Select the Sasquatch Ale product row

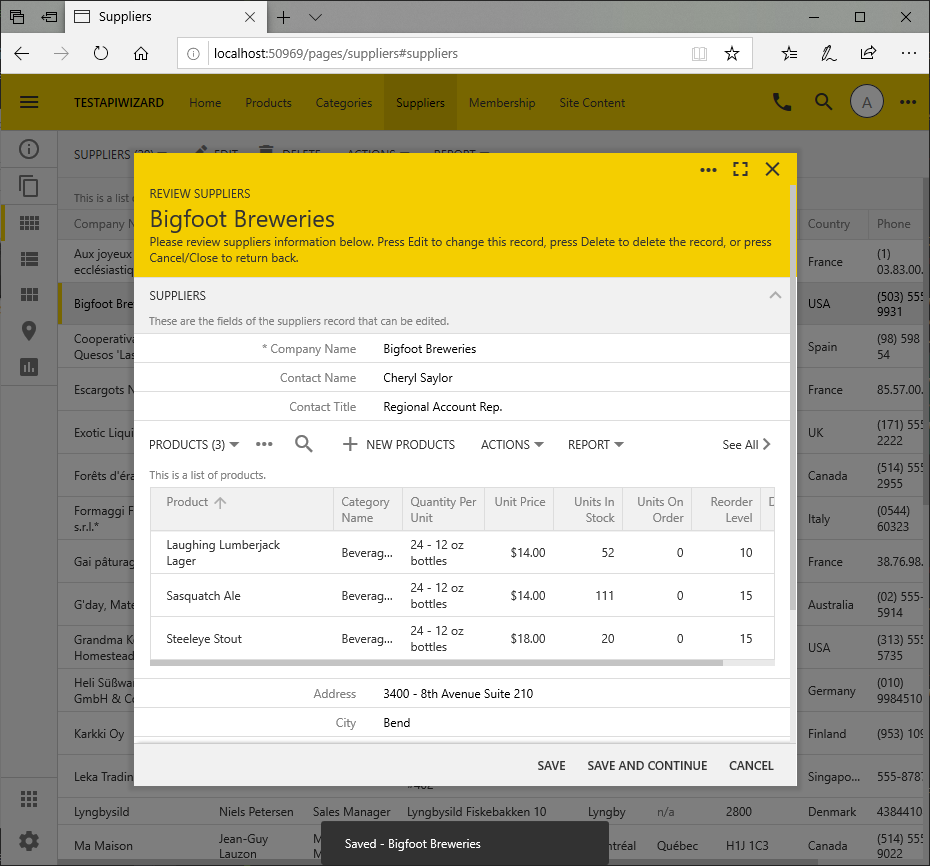[462, 596]
